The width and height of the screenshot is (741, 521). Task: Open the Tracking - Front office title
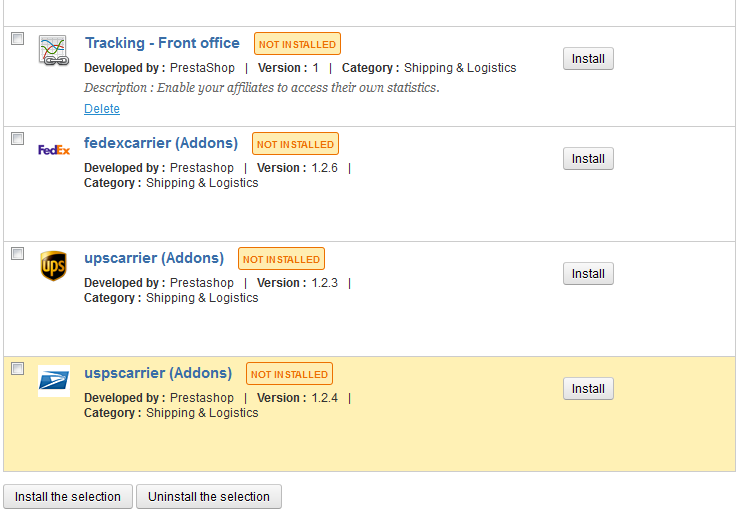[162, 43]
